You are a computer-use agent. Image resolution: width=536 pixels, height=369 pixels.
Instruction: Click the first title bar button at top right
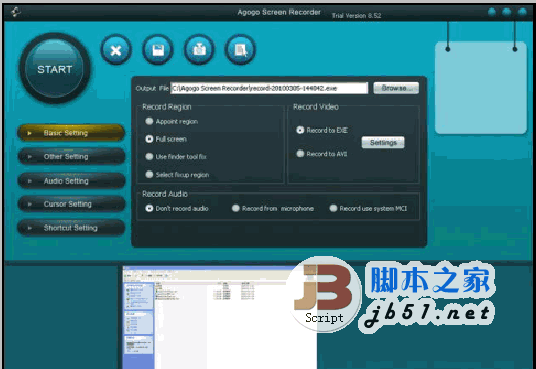pyautogui.click(x=492, y=12)
